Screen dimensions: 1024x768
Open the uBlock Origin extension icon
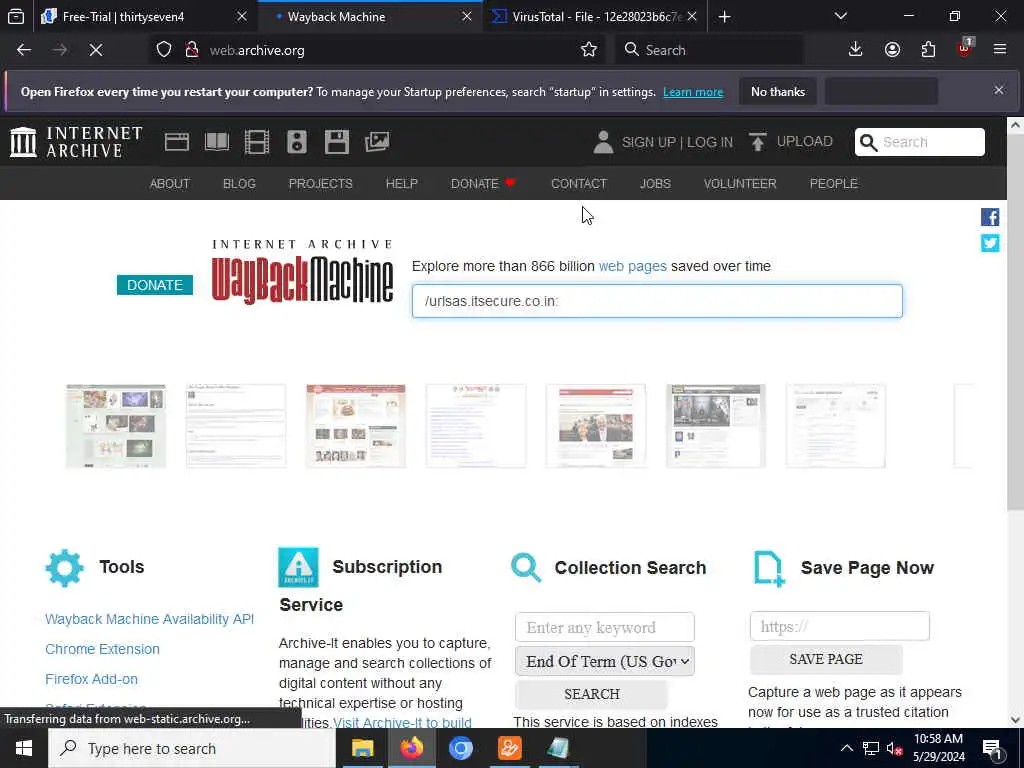(965, 48)
